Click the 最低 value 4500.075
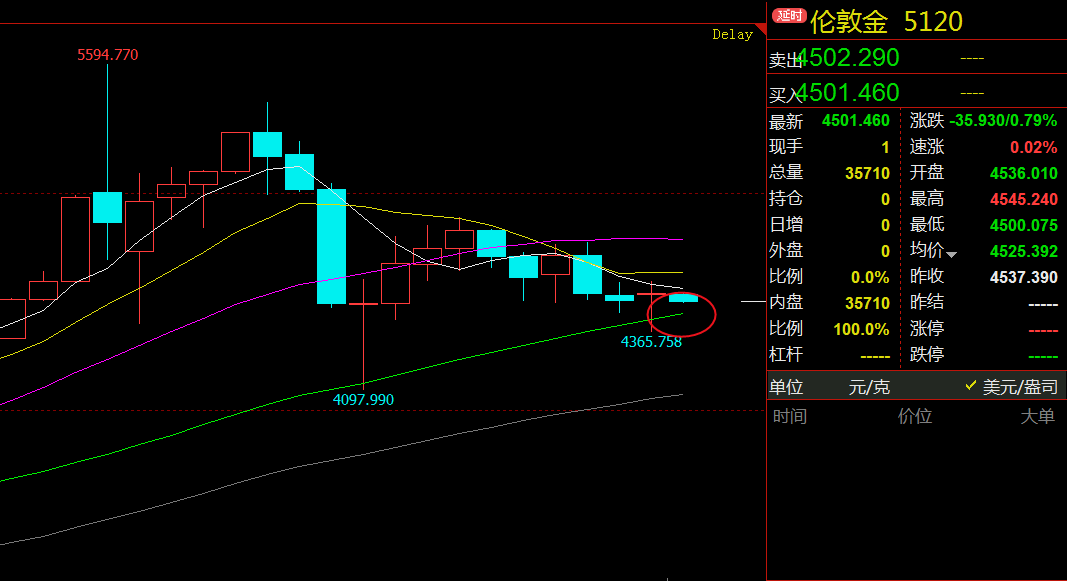1067x581 pixels. (1023, 225)
